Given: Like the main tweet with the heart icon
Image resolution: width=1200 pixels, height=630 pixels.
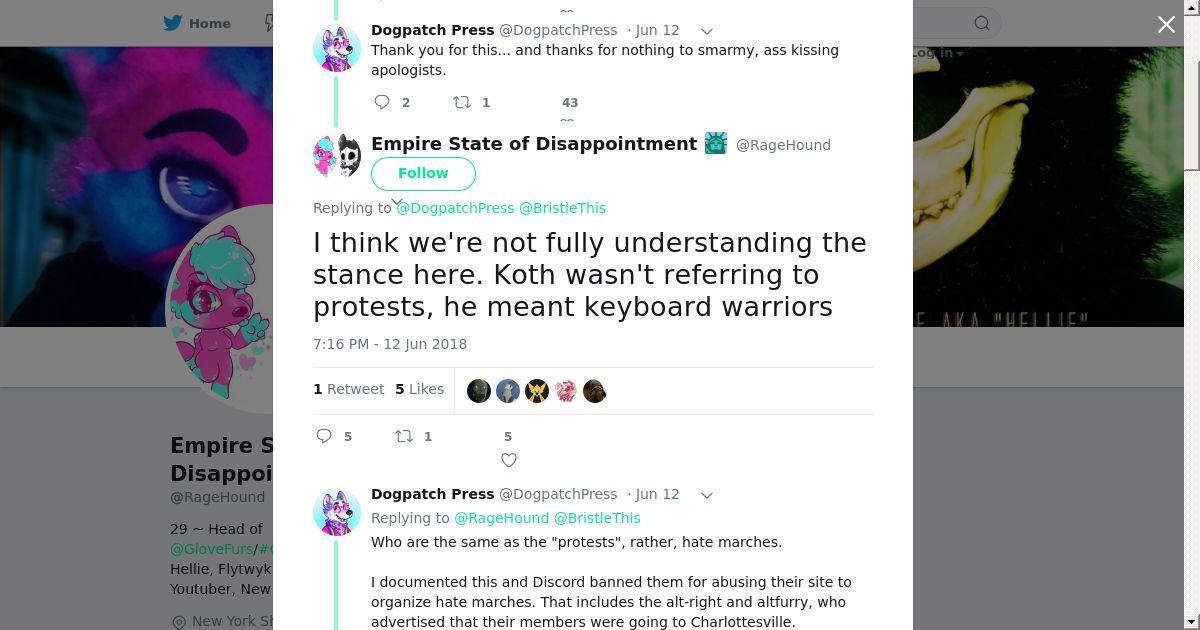Looking at the screenshot, I should 509,460.
